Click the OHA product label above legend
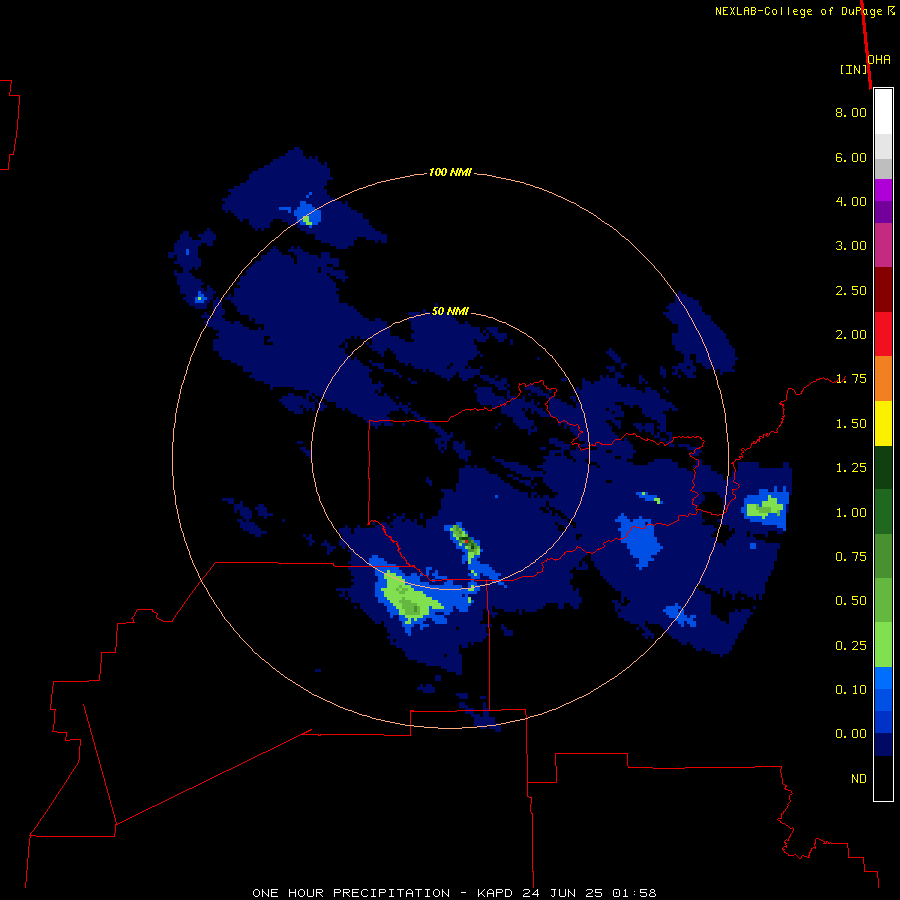 (879, 59)
